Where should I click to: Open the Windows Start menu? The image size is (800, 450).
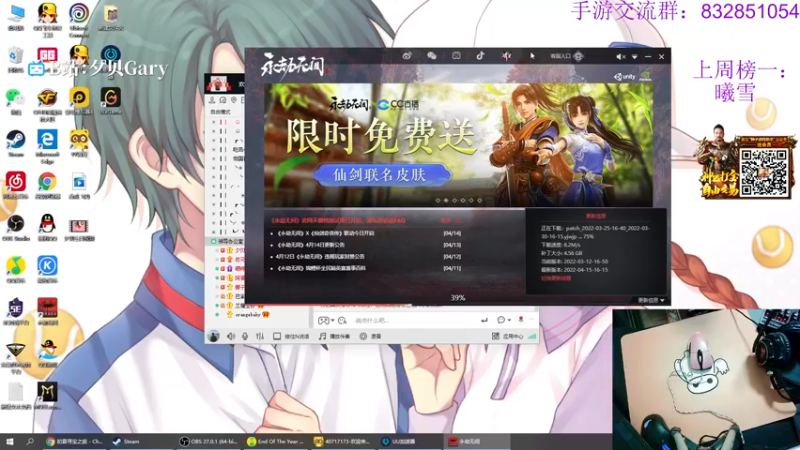click(x=10, y=441)
